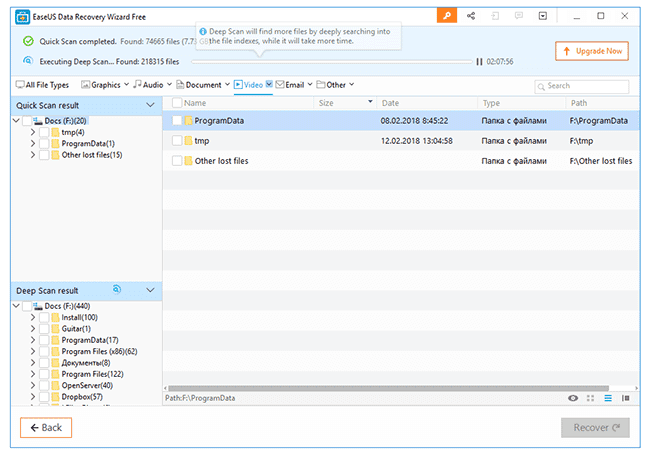Check the ProgramData(1) tree checkbox

[x=44, y=143]
